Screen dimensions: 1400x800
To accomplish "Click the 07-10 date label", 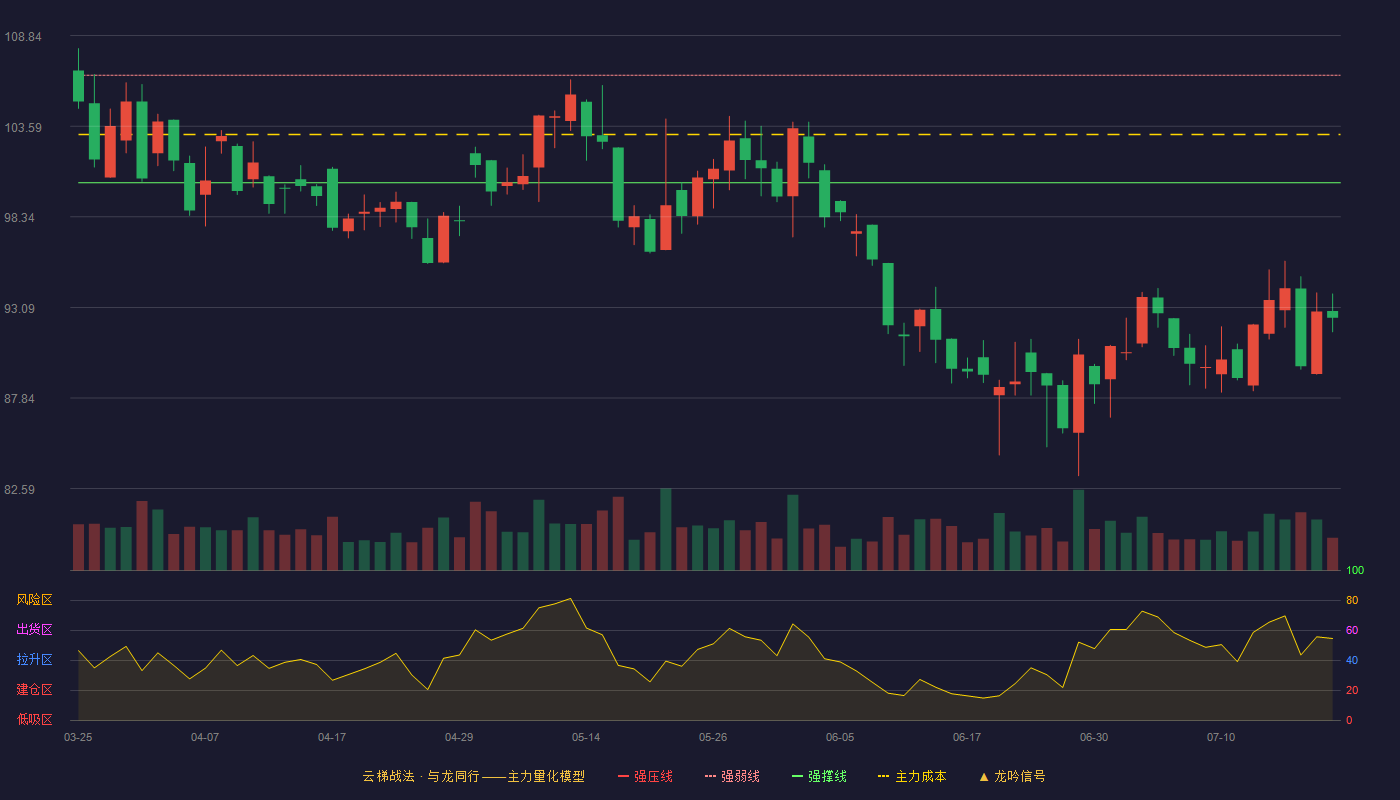I will 1221,737.
